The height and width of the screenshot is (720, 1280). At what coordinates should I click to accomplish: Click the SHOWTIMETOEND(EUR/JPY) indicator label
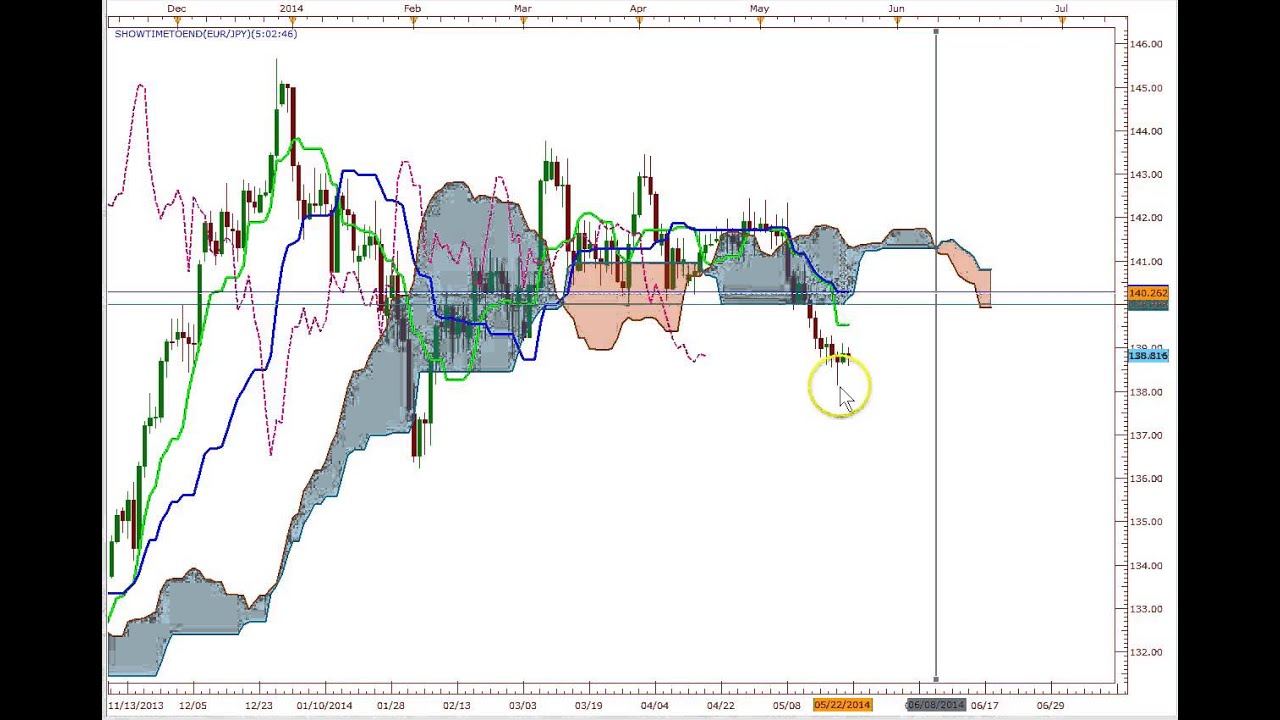205,34
